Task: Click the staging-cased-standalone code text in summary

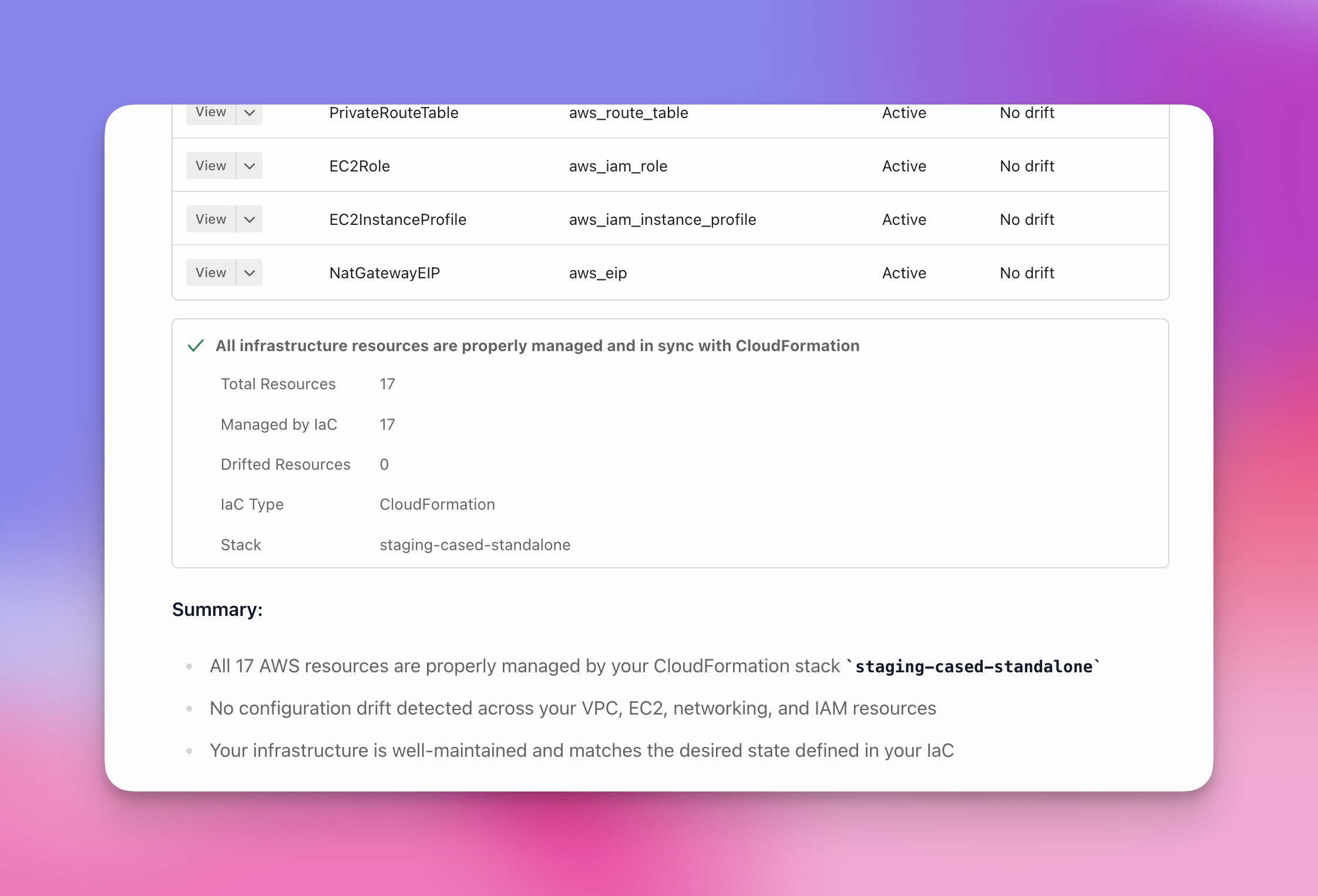Action: 974,666
